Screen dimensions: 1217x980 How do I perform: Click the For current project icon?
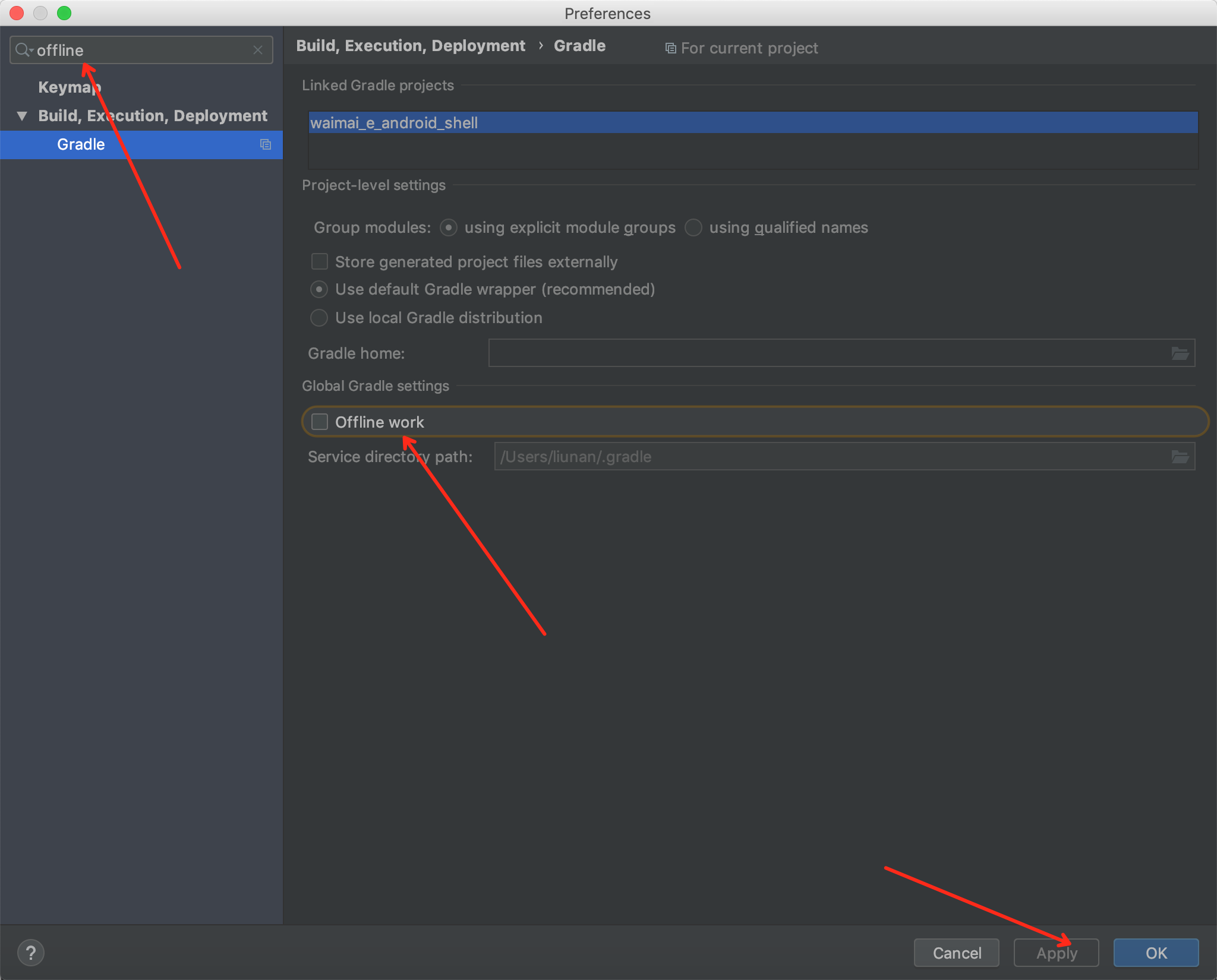point(670,48)
